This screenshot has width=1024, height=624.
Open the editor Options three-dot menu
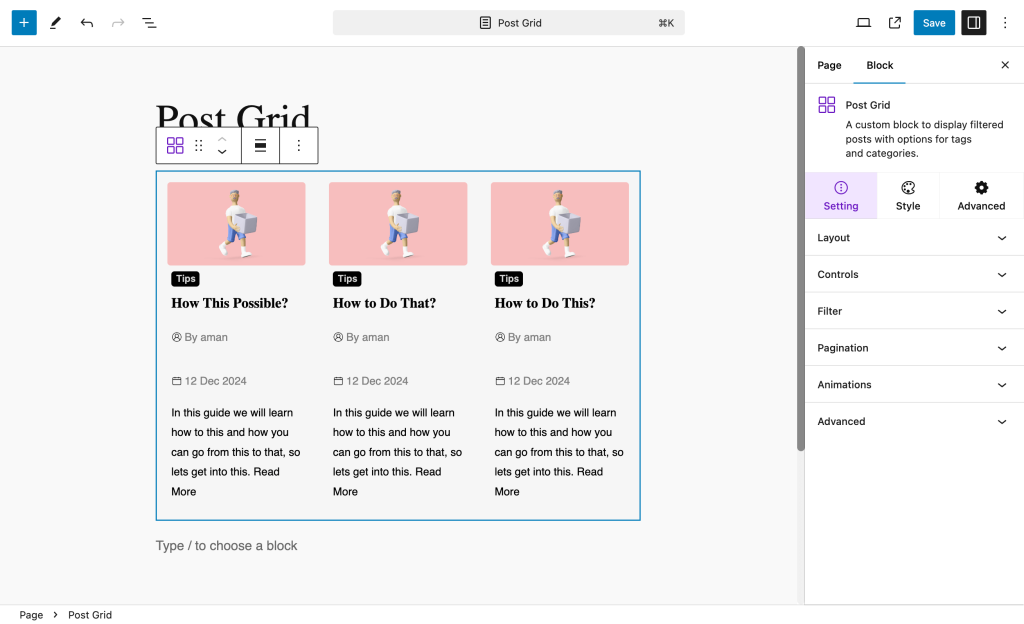coord(1005,22)
